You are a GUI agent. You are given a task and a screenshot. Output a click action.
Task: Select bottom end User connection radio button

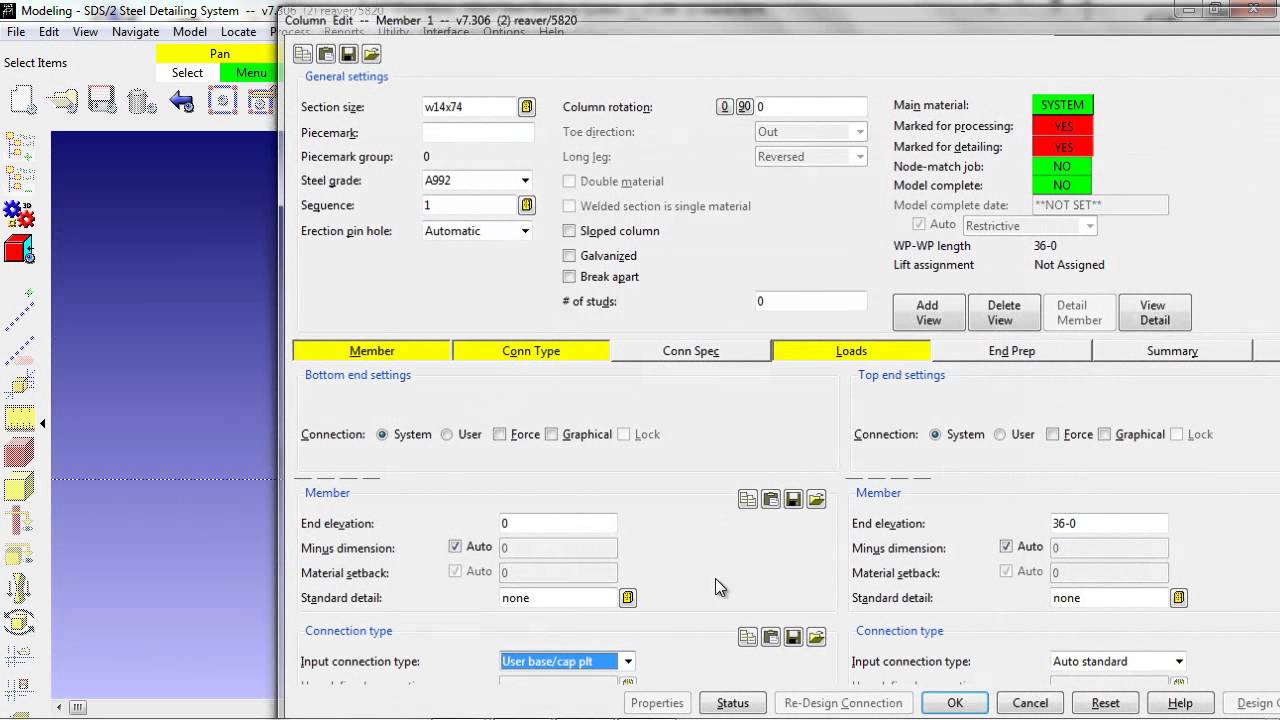point(446,435)
